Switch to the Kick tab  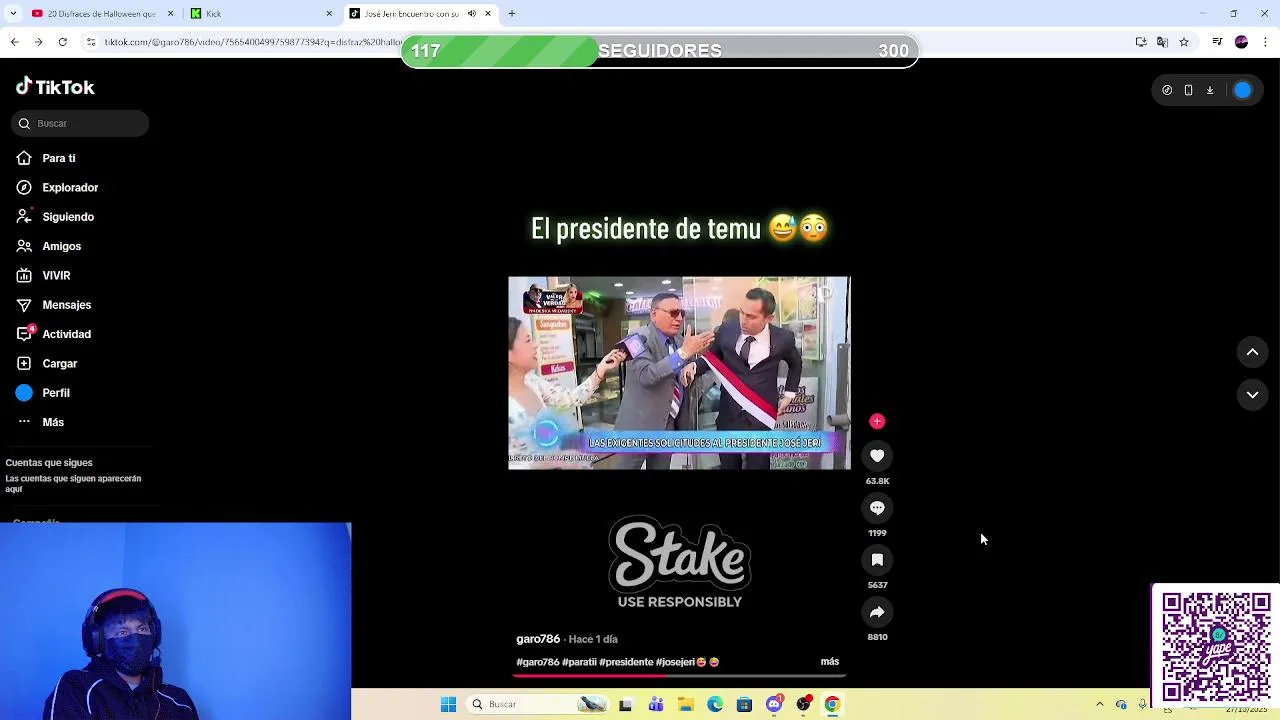[x=262, y=14]
